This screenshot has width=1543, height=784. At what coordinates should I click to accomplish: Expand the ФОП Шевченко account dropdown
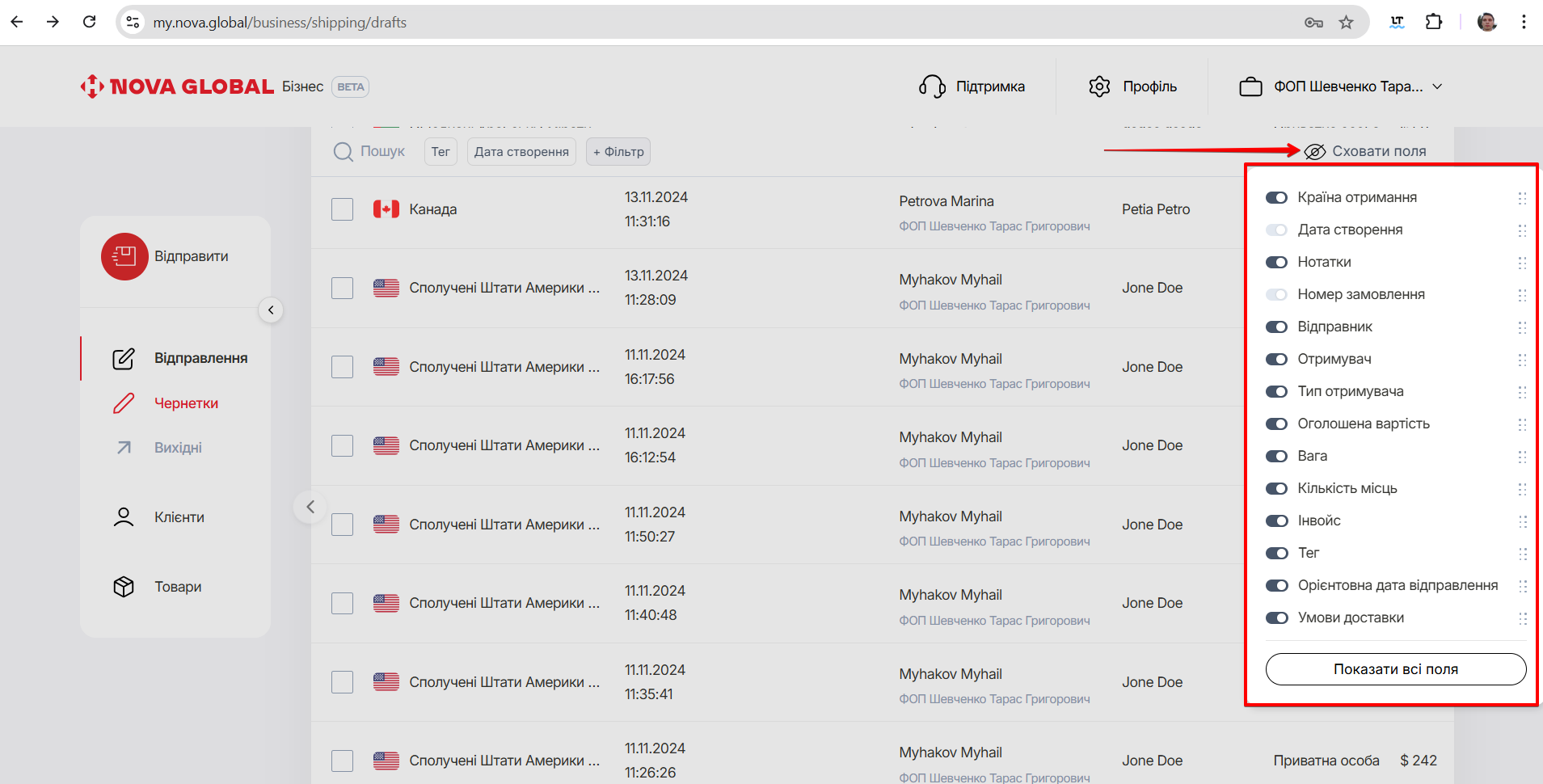(x=1438, y=86)
